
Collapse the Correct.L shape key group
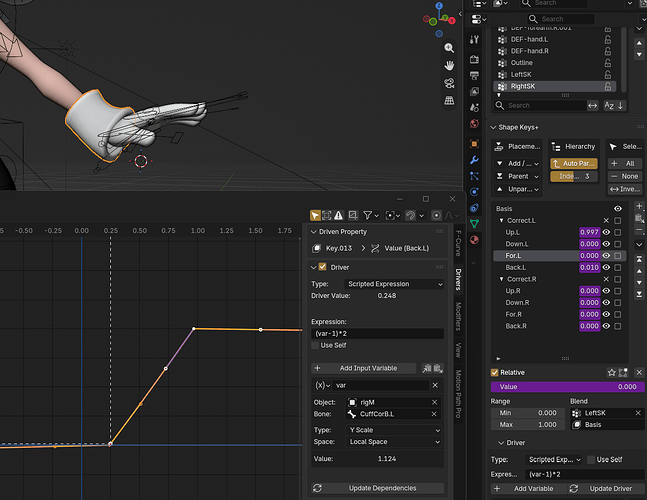click(501, 221)
